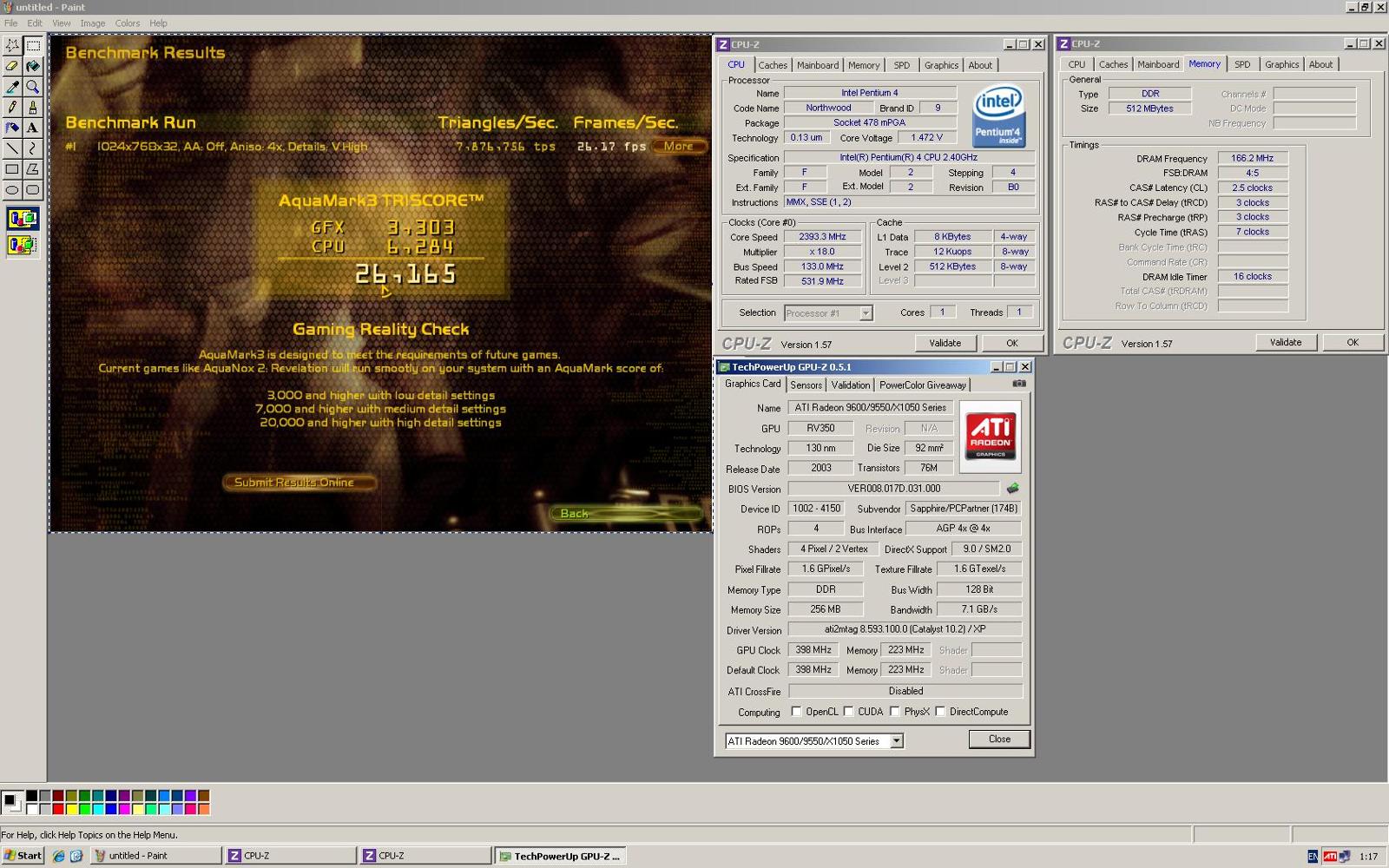The width and height of the screenshot is (1389, 868).
Task: Click the DRAM Frequency value 166.2 MHz
Action: [1253, 159]
